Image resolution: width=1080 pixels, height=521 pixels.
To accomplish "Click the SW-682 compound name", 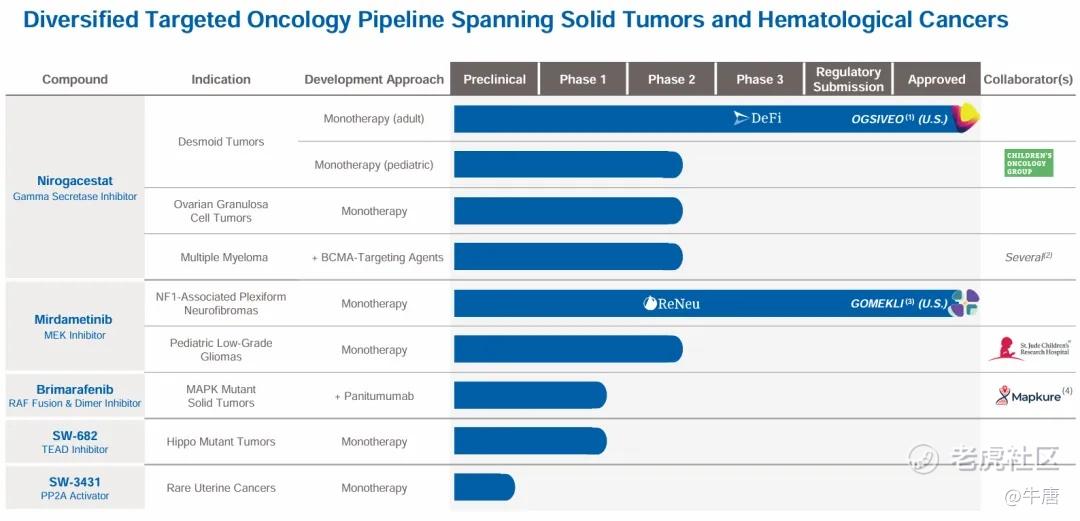I will [75, 435].
